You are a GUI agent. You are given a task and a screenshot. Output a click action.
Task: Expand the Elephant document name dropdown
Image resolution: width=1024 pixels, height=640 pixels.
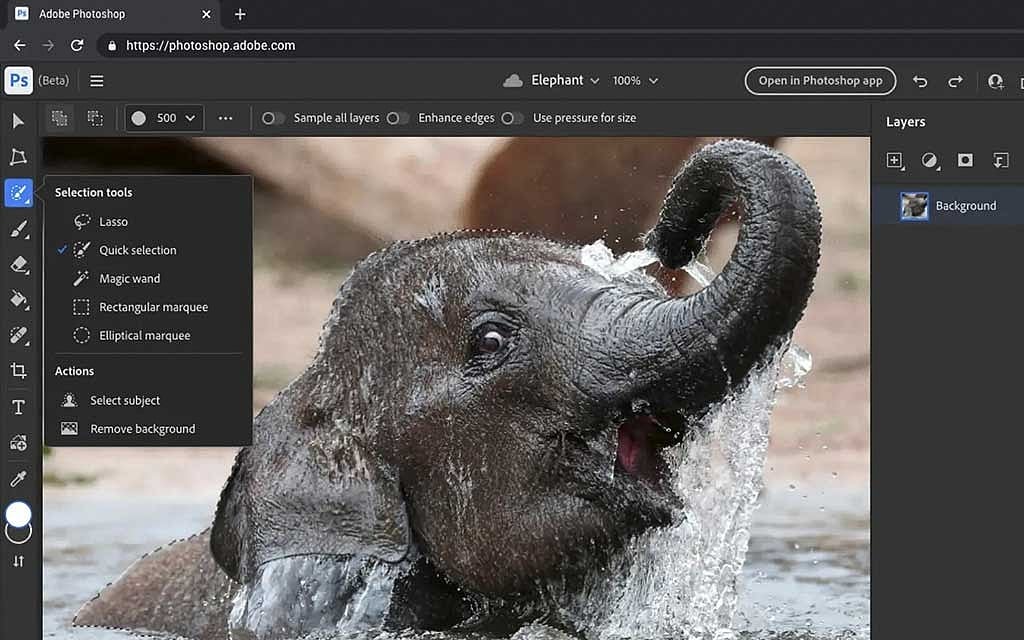coord(565,80)
